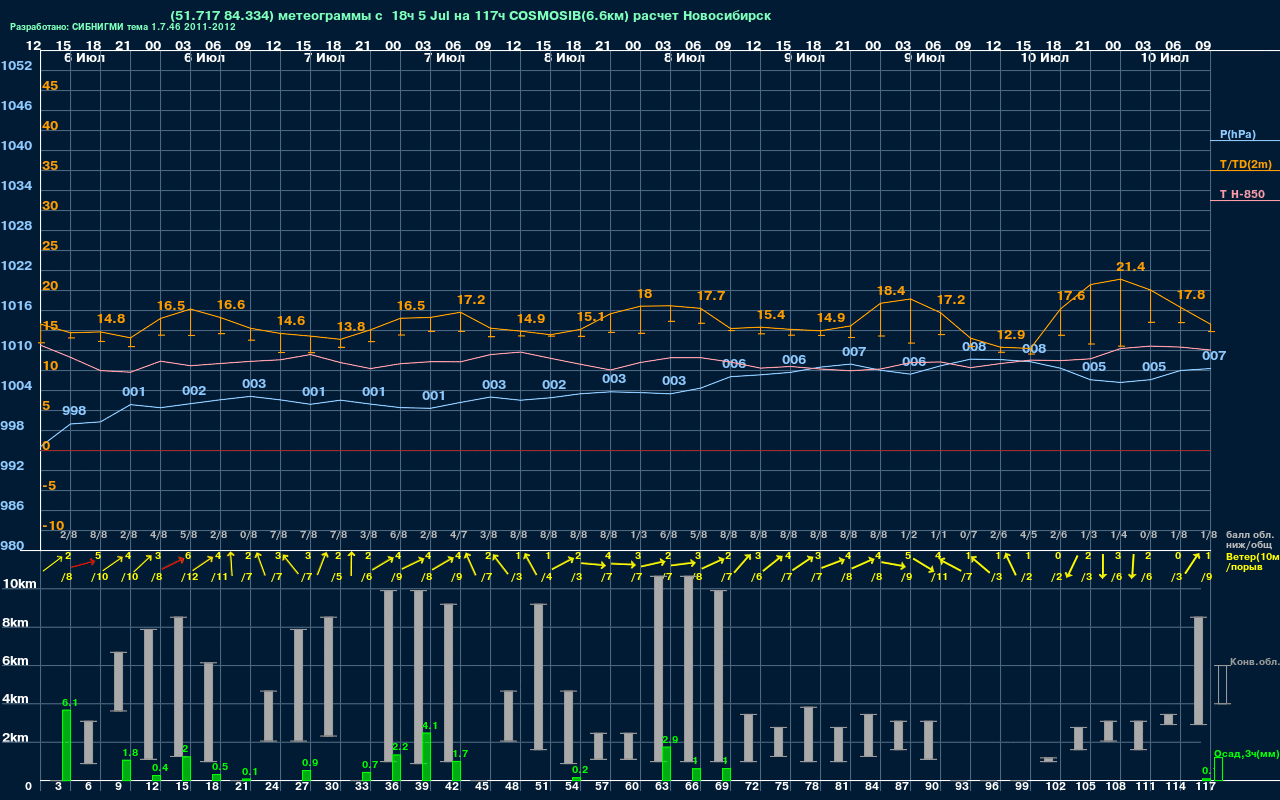Click the 0.7 precipitation value label

[x=370, y=765]
